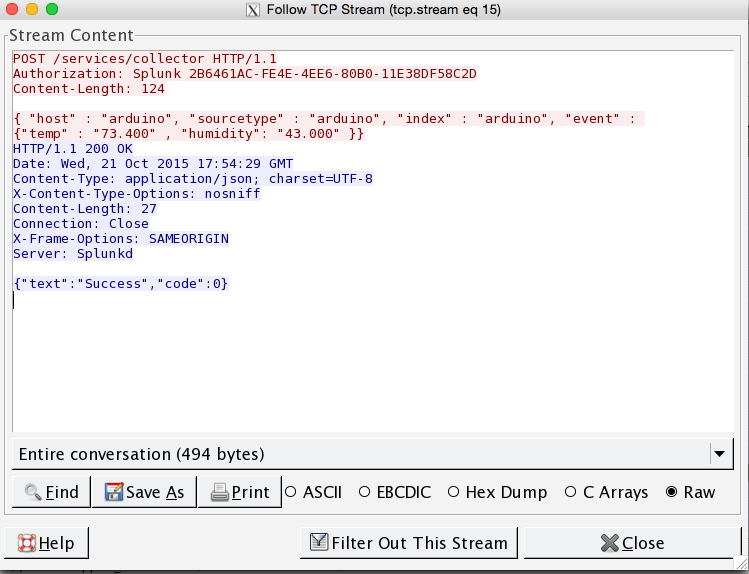Click the green macOS zoom window button

point(52,9)
